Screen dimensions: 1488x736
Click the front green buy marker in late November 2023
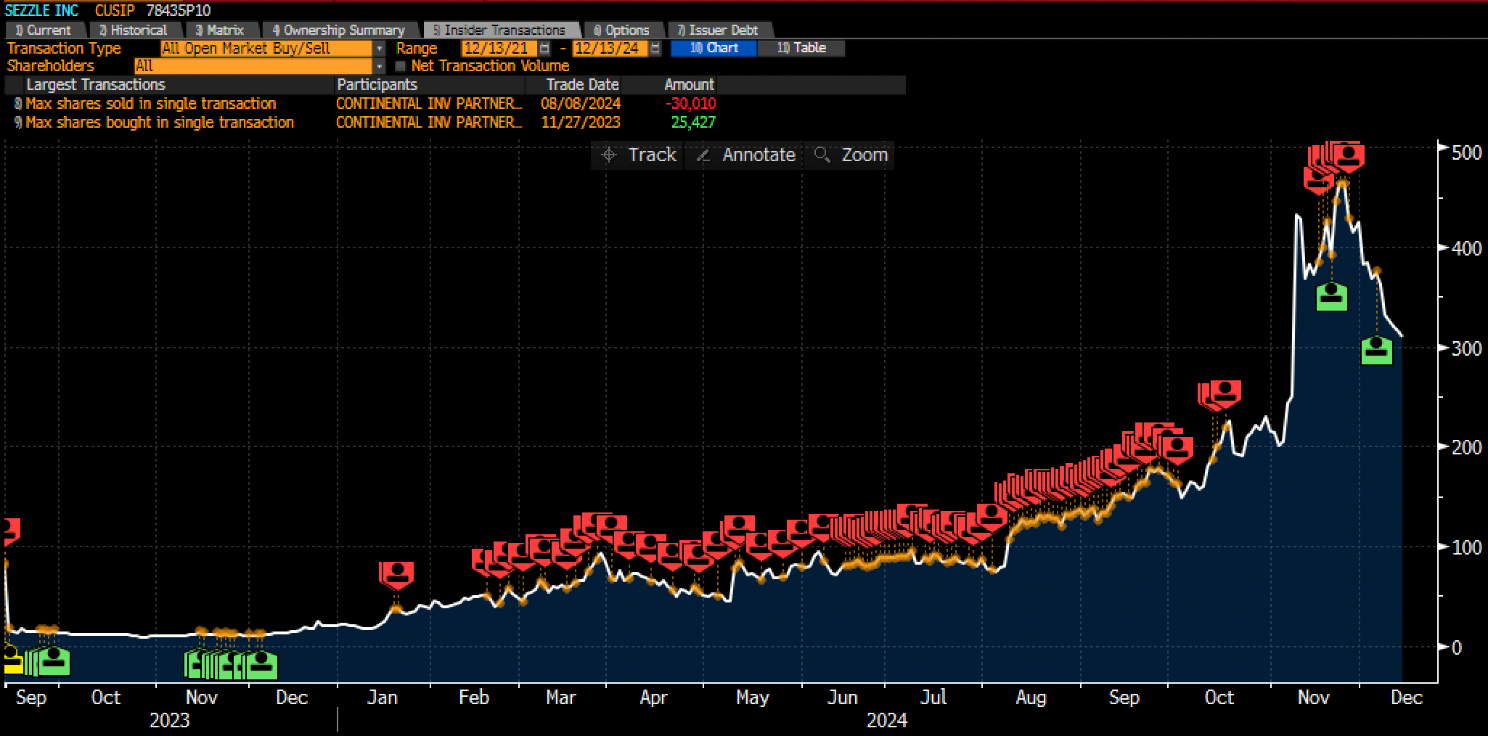point(261,664)
